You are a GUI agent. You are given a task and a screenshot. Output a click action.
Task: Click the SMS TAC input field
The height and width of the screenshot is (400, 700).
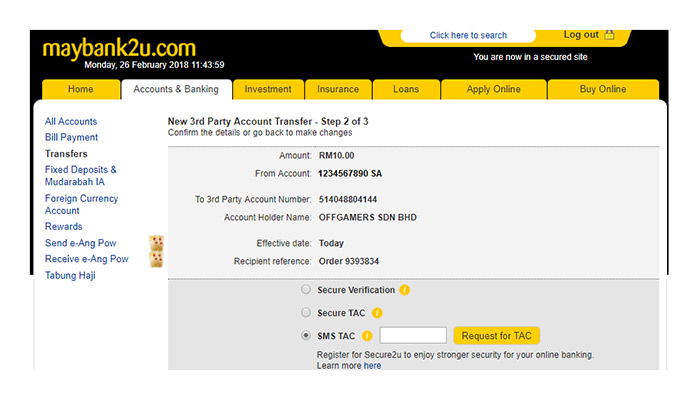tap(413, 335)
